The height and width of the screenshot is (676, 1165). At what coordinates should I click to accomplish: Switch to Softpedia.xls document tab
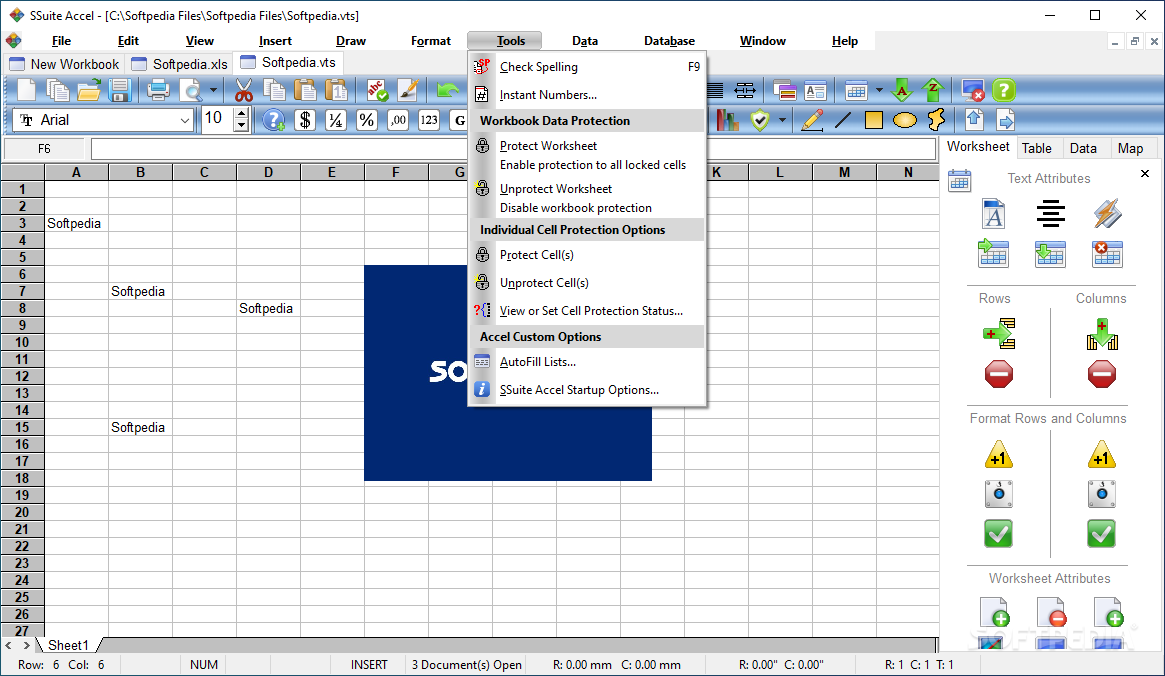(179, 65)
